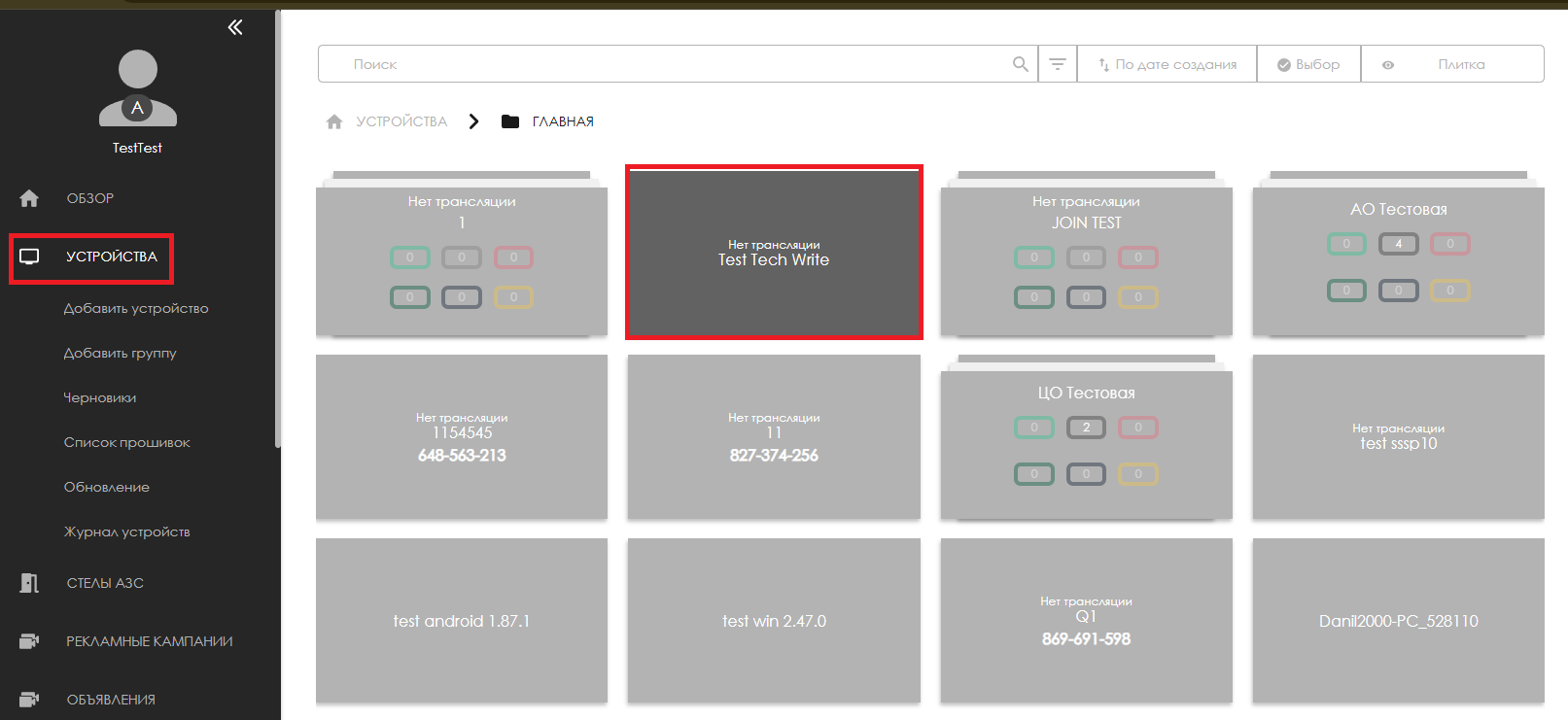Click inside the Поиск search field
1568x720 pixels.
[671, 64]
